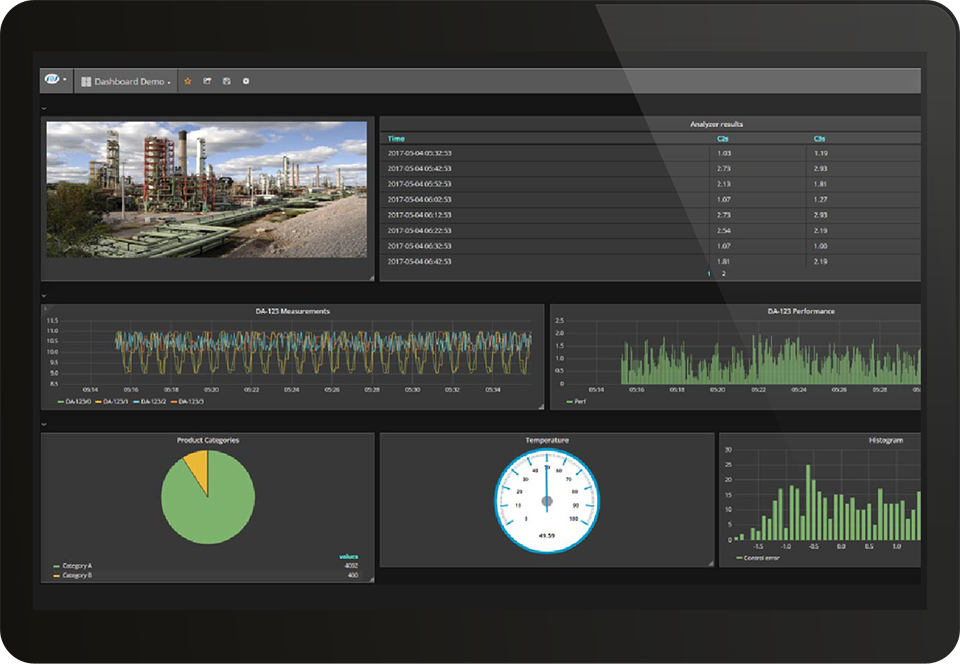Star the dashboard as favorite
The width and height of the screenshot is (960, 664).
point(188,81)
